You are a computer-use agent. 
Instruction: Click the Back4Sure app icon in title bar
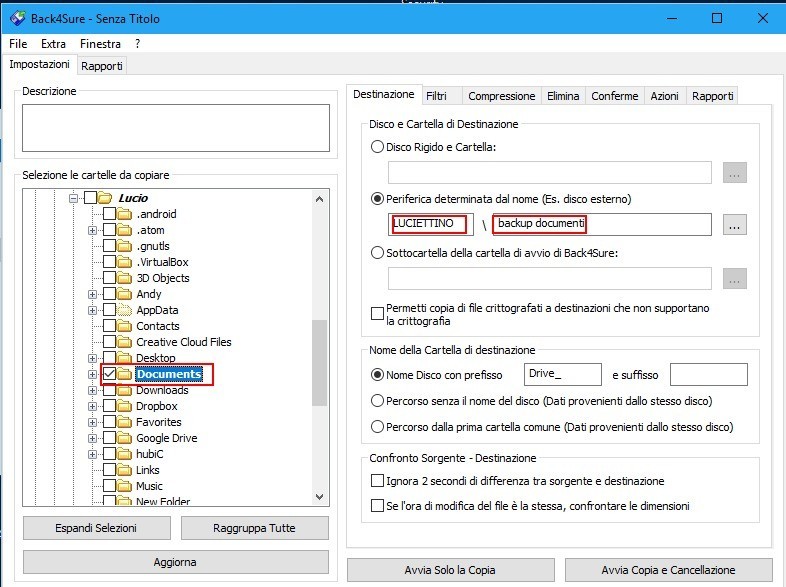point(17,19)
